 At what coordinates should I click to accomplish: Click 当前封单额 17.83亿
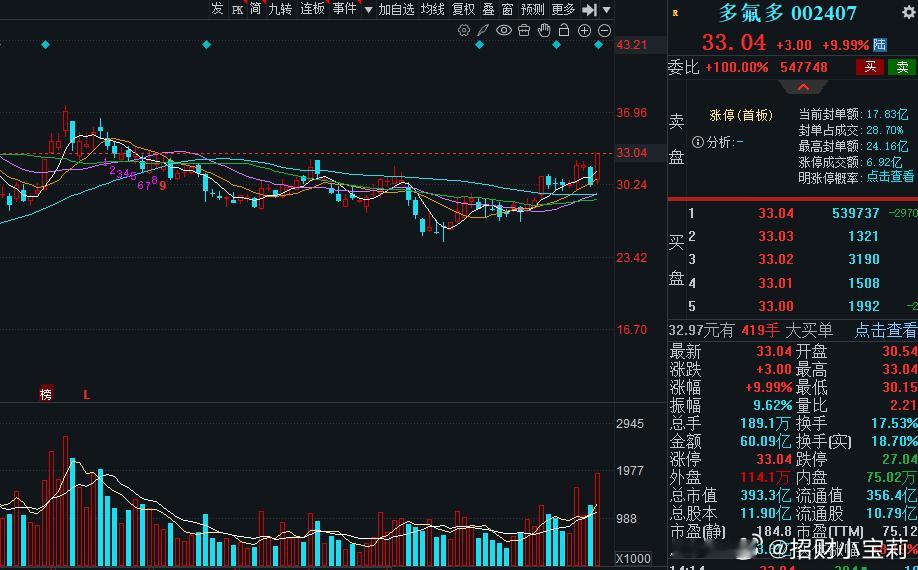pos(854,114)
